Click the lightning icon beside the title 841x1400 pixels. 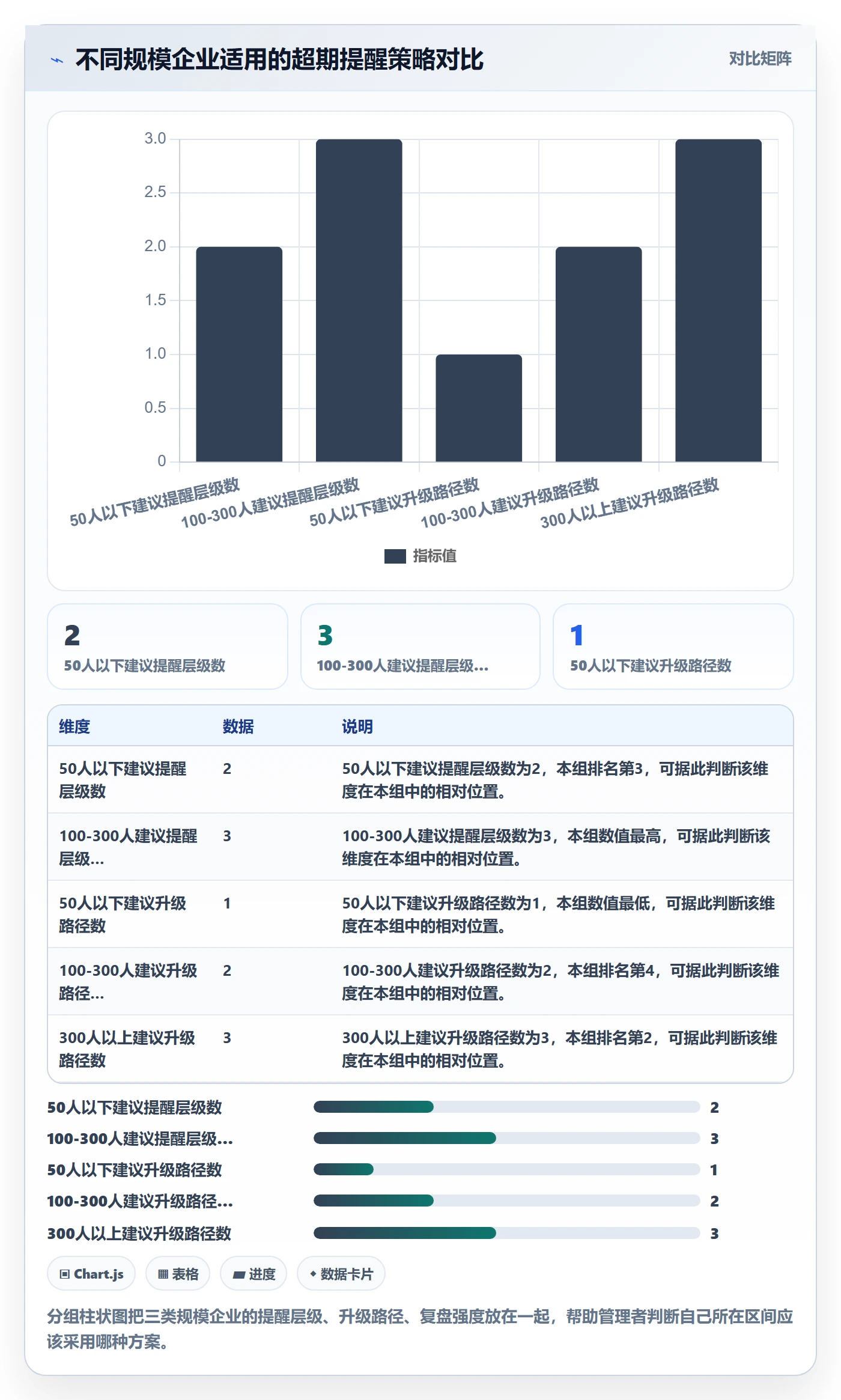(57, 60)
